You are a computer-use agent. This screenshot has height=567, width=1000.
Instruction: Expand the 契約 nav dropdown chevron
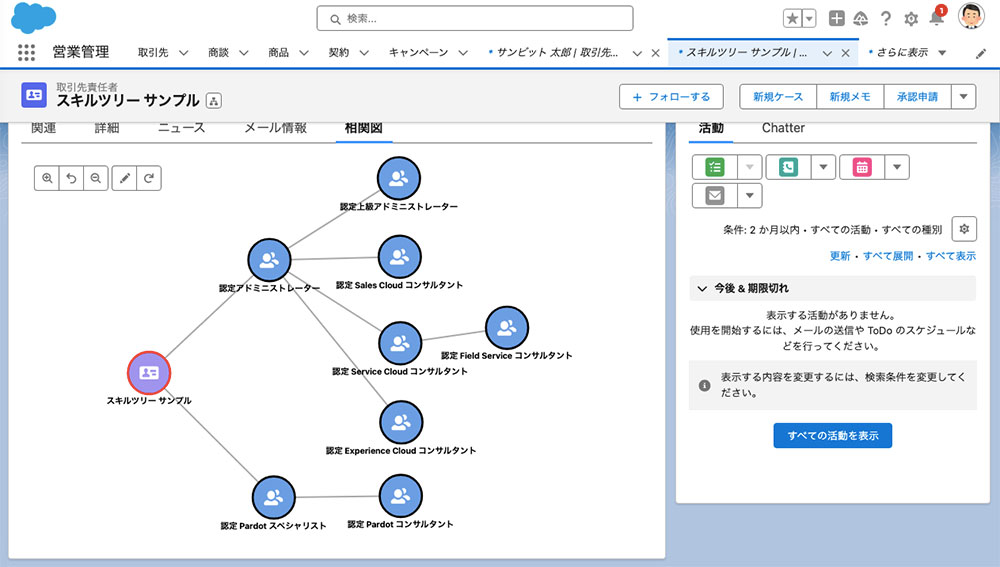coord(364,53)
